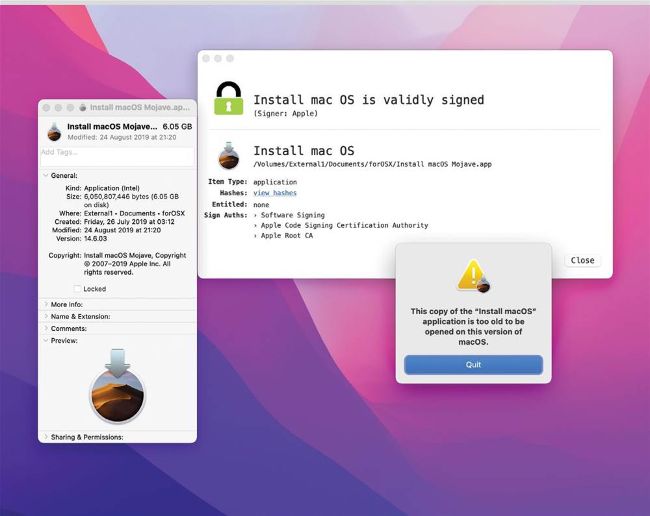The image size is (650, 516).
Task: Collapse the Preview section
Action: tap(45, 340)
